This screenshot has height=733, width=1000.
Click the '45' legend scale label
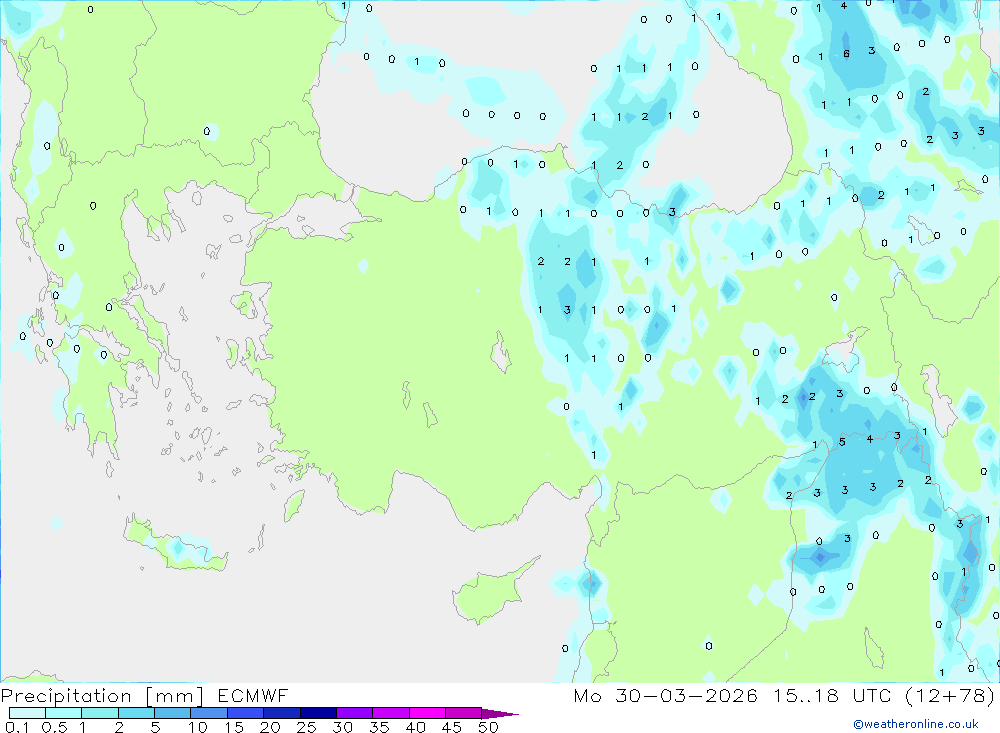click(x=452, y=727)
